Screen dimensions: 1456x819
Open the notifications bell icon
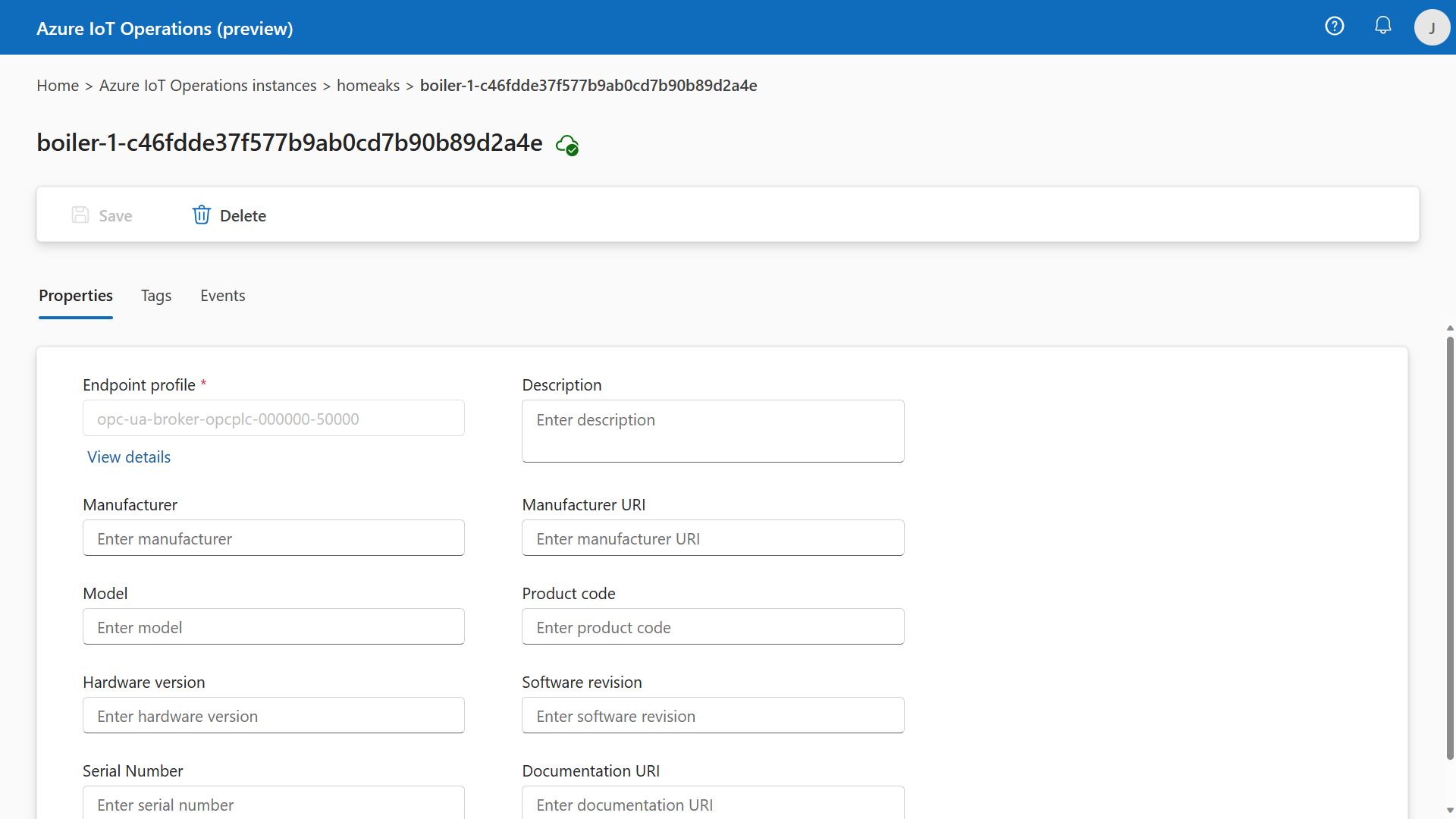(1383, 26)
